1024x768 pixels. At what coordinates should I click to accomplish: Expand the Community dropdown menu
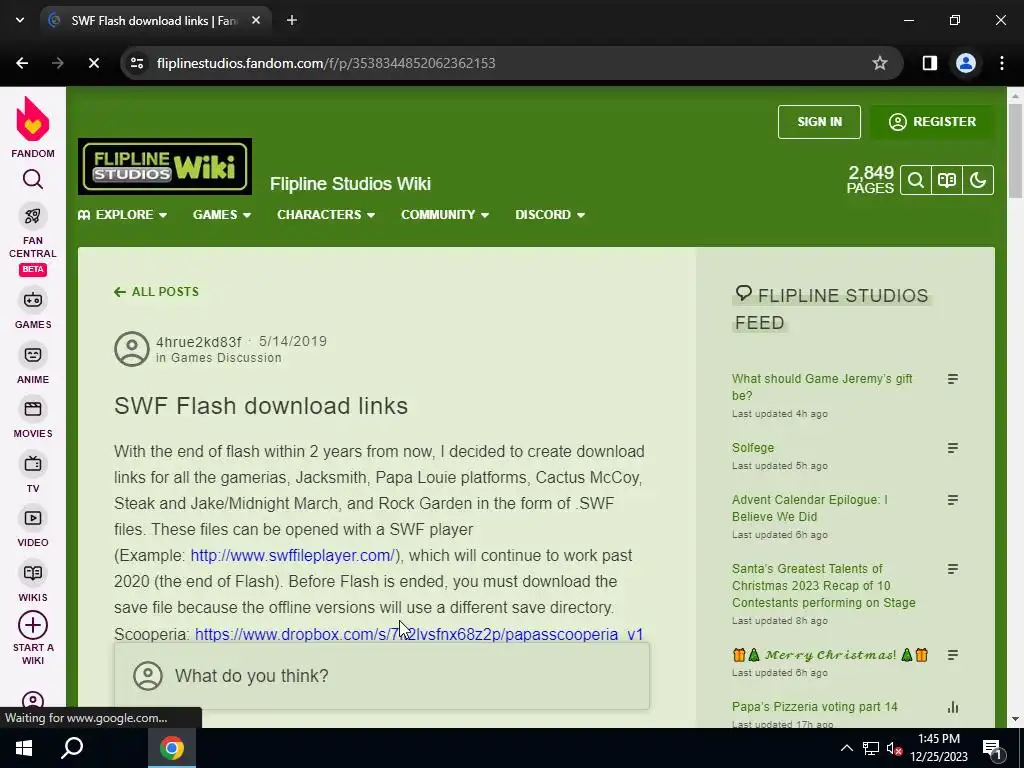coord(445,215)
